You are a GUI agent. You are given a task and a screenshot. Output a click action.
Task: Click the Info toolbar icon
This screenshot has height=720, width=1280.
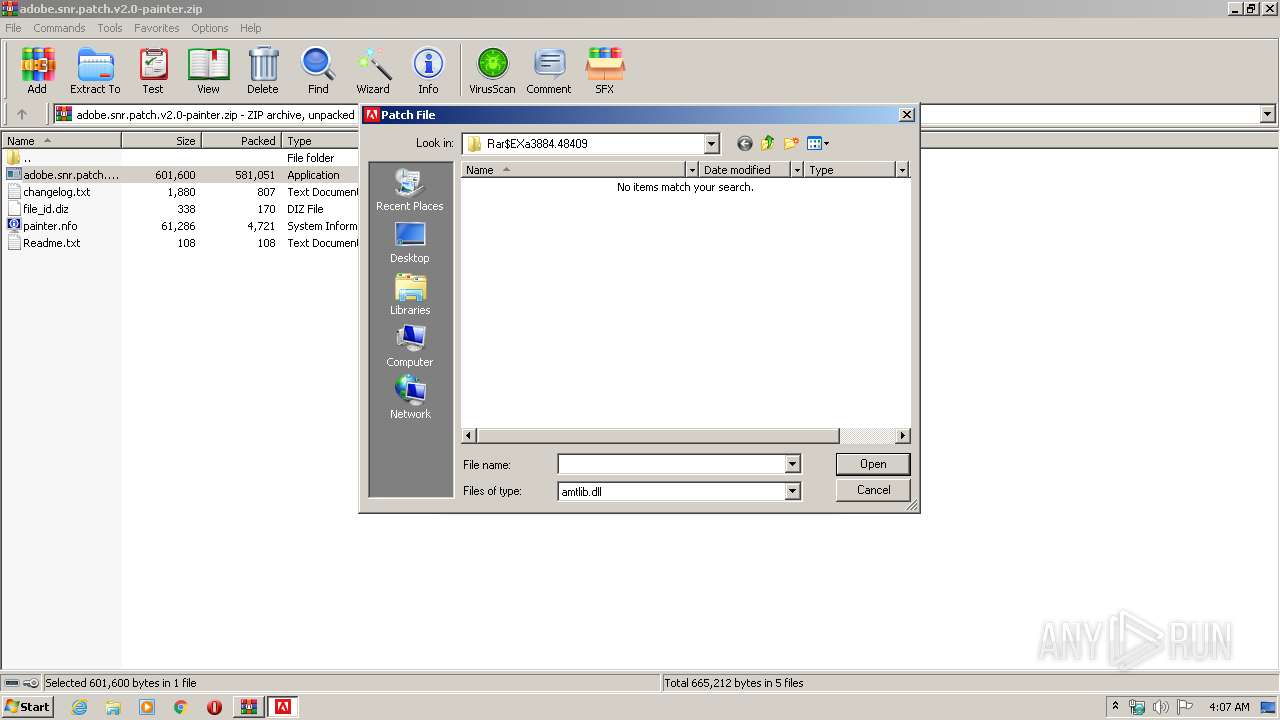tap(428, 70)
